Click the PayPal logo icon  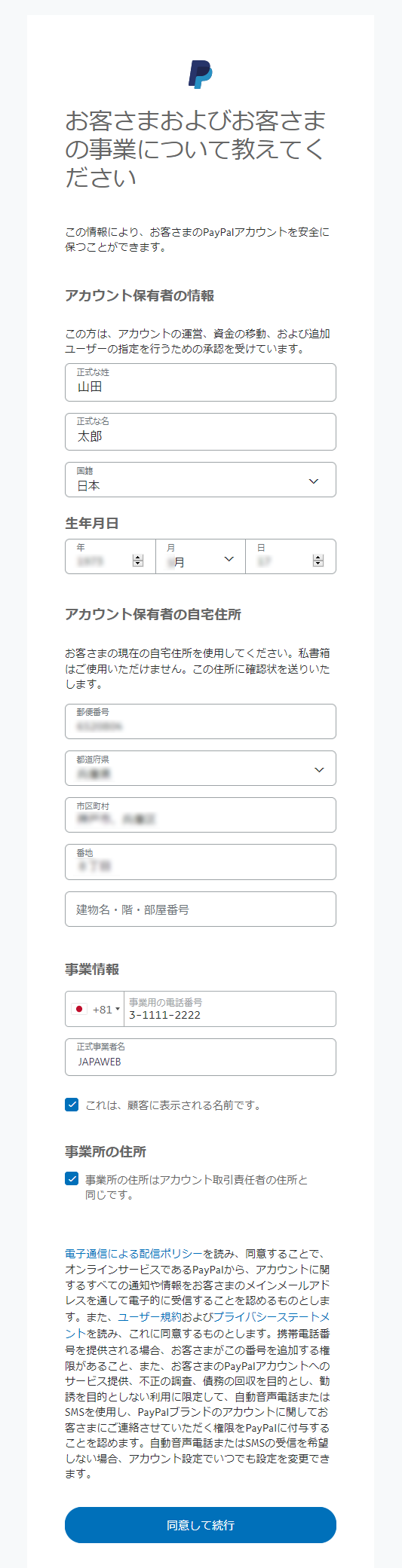pos(201,75)
